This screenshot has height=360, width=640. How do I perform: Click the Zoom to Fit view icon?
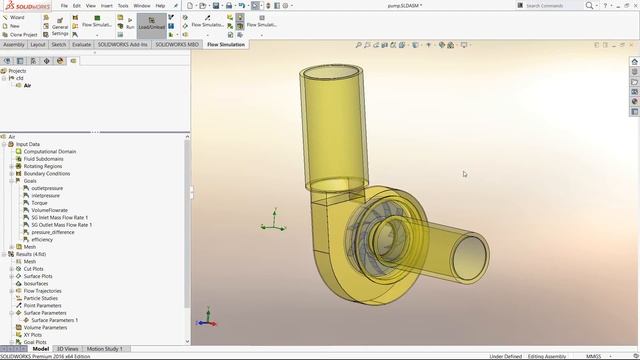(x=358, y=45)
